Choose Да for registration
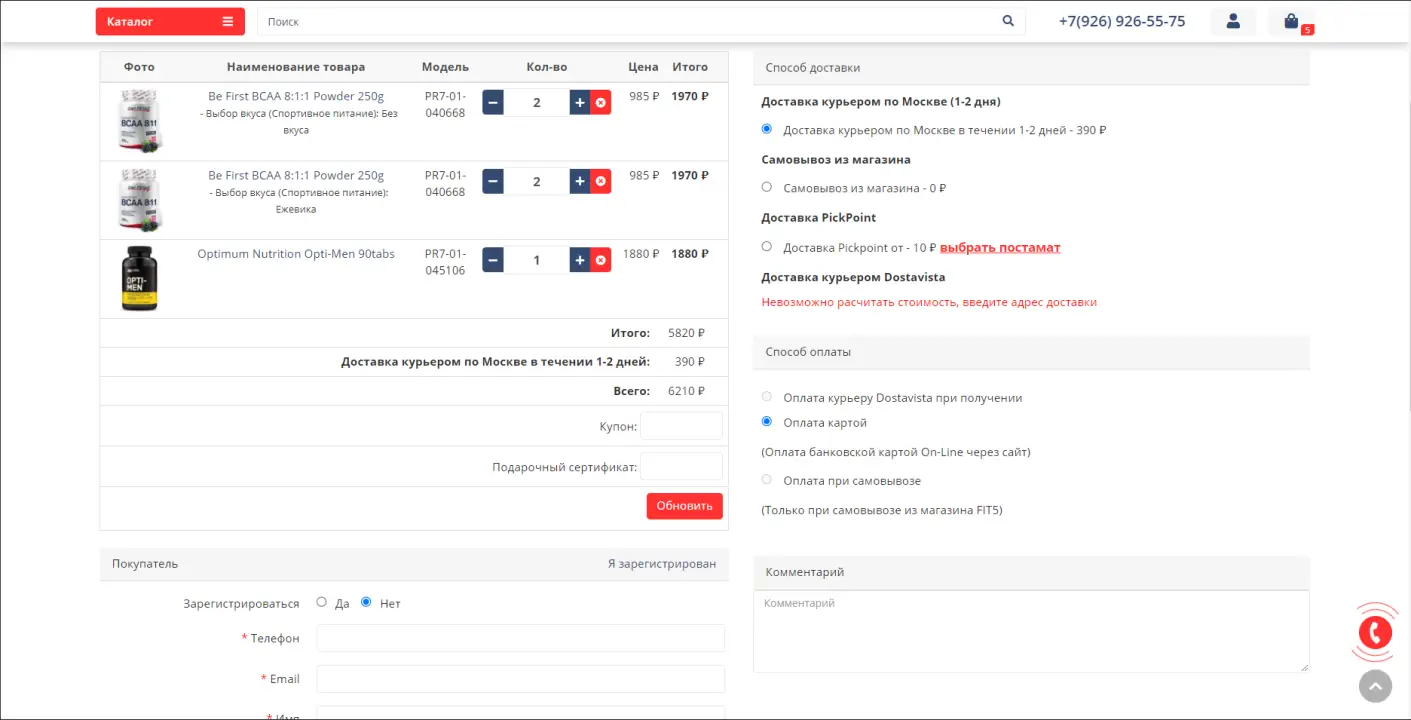 point(321,602)
